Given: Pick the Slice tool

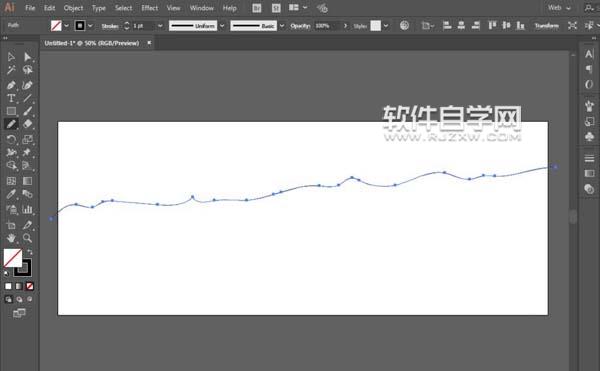Looking at the screenshot, I should (27, 225).
